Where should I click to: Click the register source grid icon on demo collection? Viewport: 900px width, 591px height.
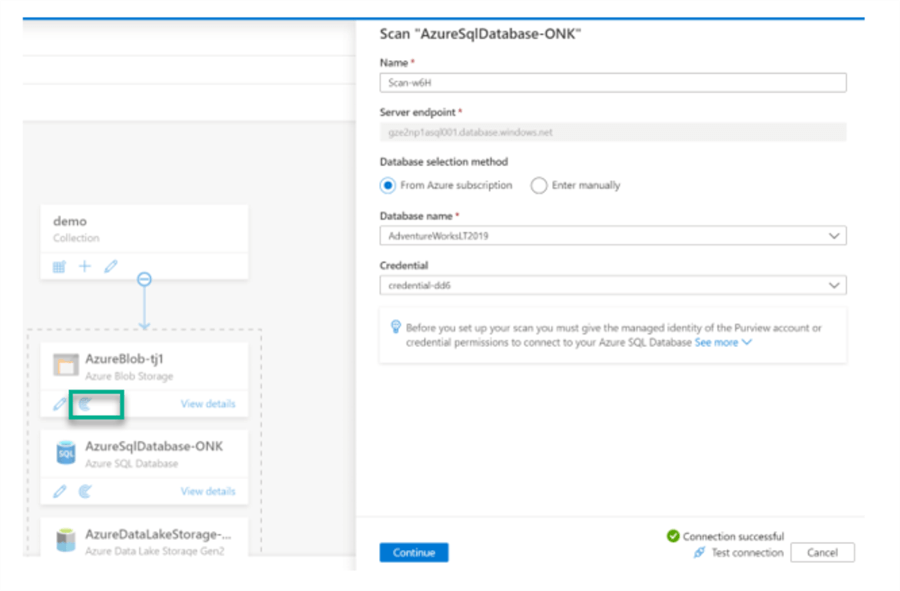coord(59,267)
